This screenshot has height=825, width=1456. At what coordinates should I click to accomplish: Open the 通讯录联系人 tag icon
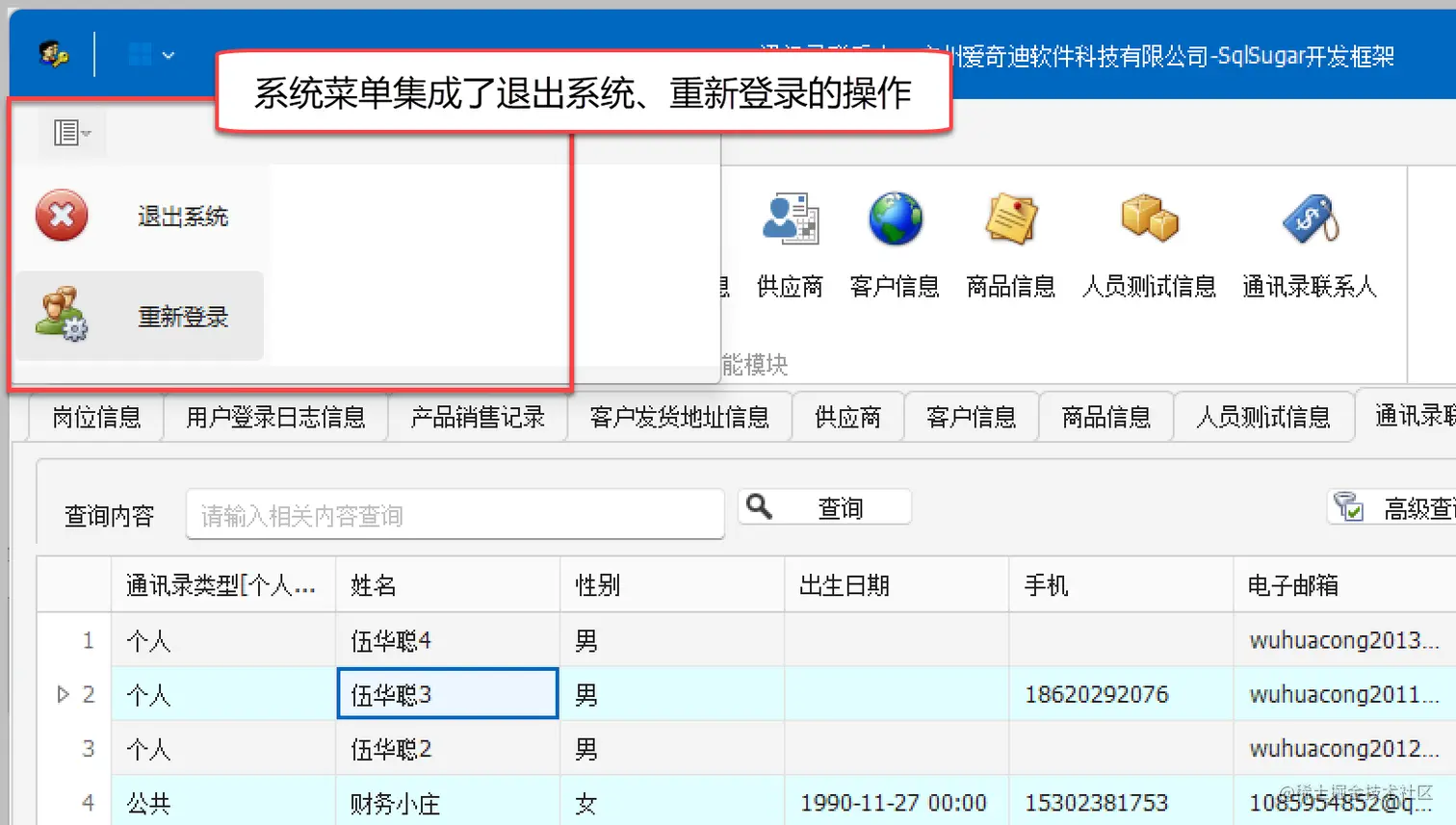(x=1311, y=219)
